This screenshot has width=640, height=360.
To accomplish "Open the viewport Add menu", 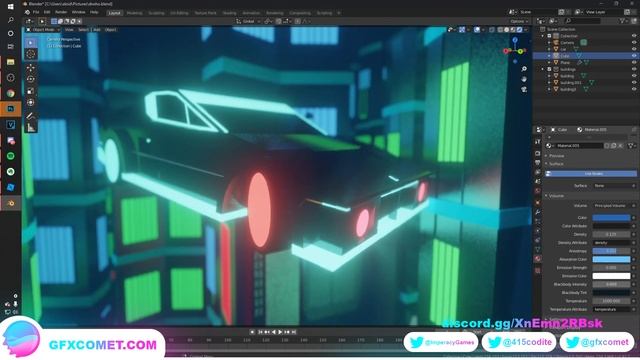I will [x=97, y=30].
